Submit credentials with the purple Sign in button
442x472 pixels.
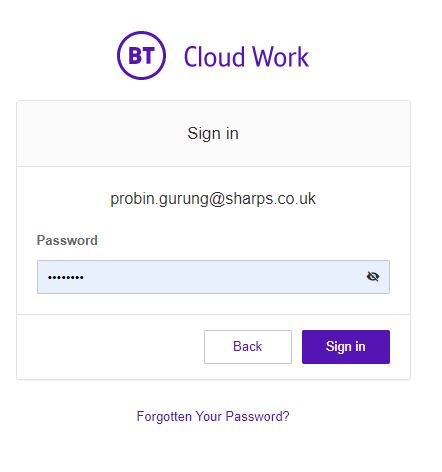coord(346,347)
